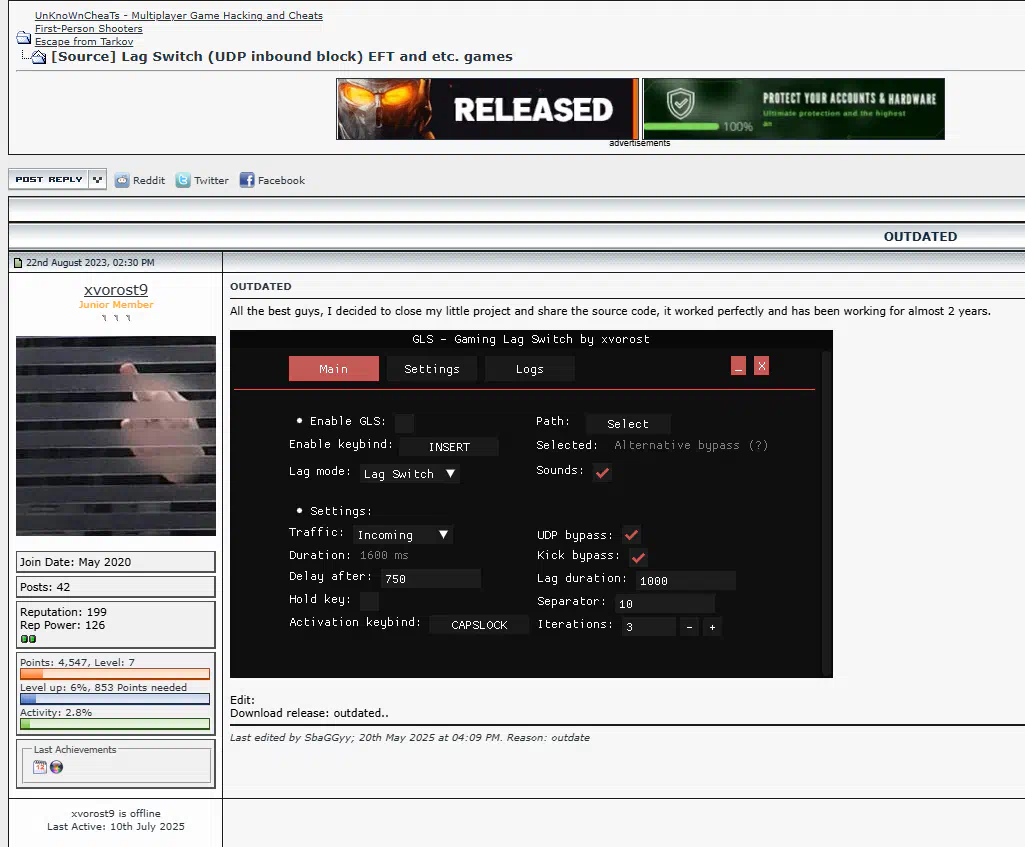This screenshot has height=847, width=1025.
Task: Click the thread icon before the [Source] title
Action: click(39, 57)
